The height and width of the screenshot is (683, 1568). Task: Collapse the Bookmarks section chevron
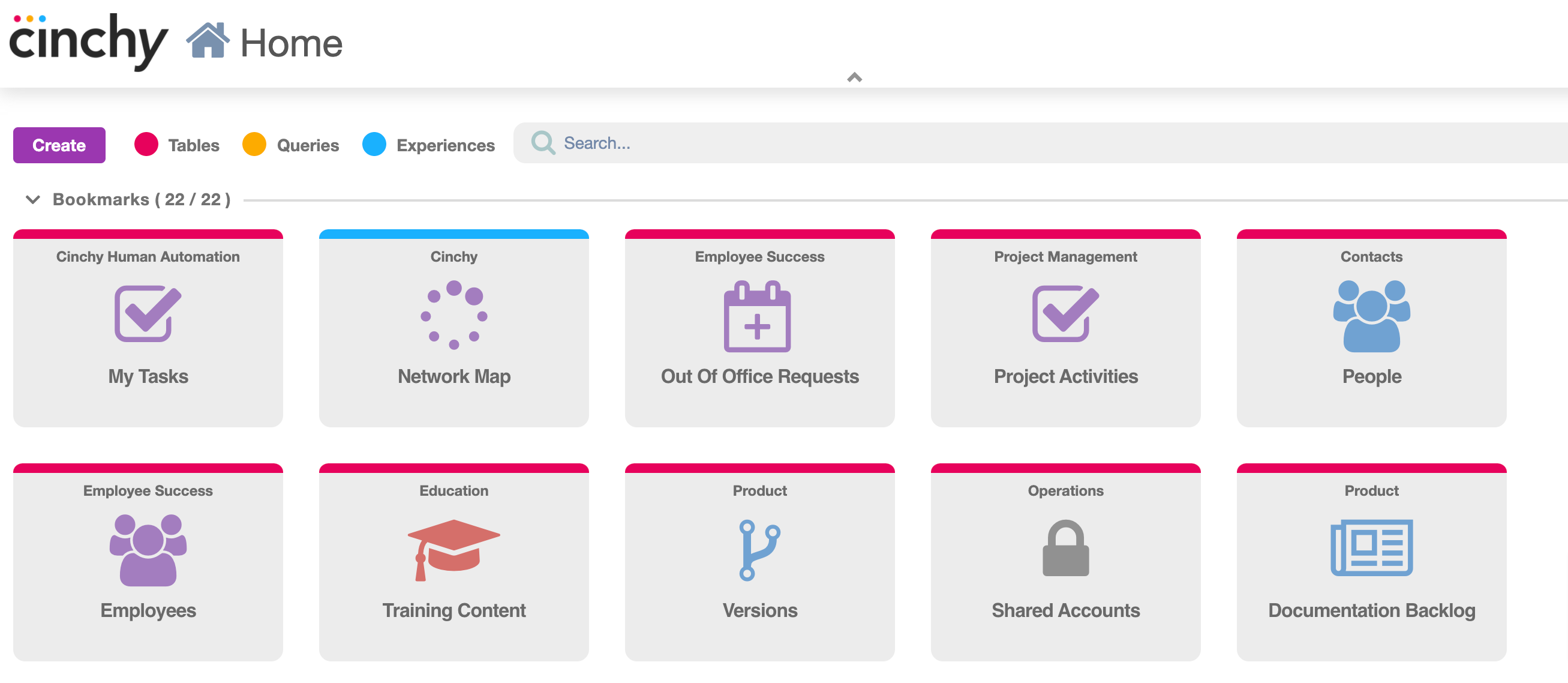click(x=33, y=199)
